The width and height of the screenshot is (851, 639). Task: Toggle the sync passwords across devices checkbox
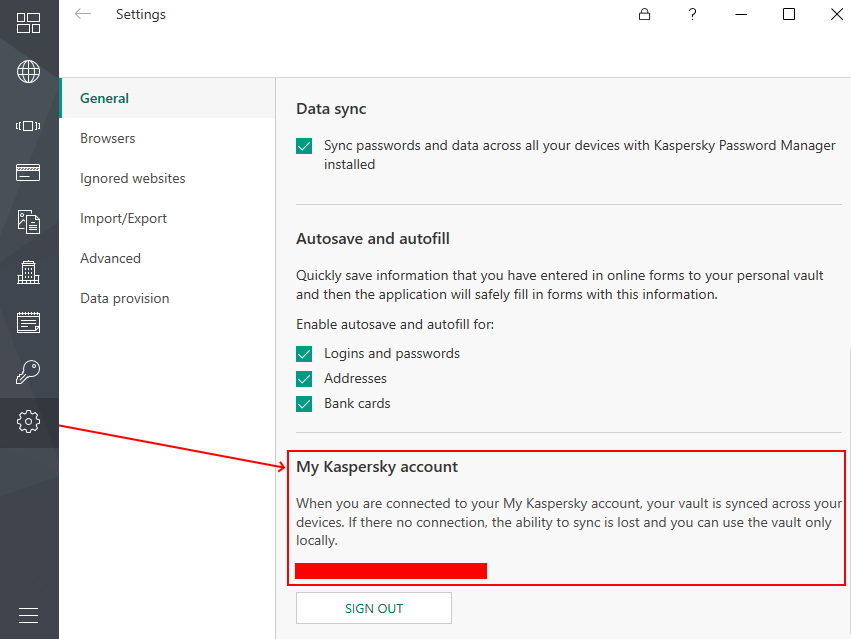(x=304, y=146)
